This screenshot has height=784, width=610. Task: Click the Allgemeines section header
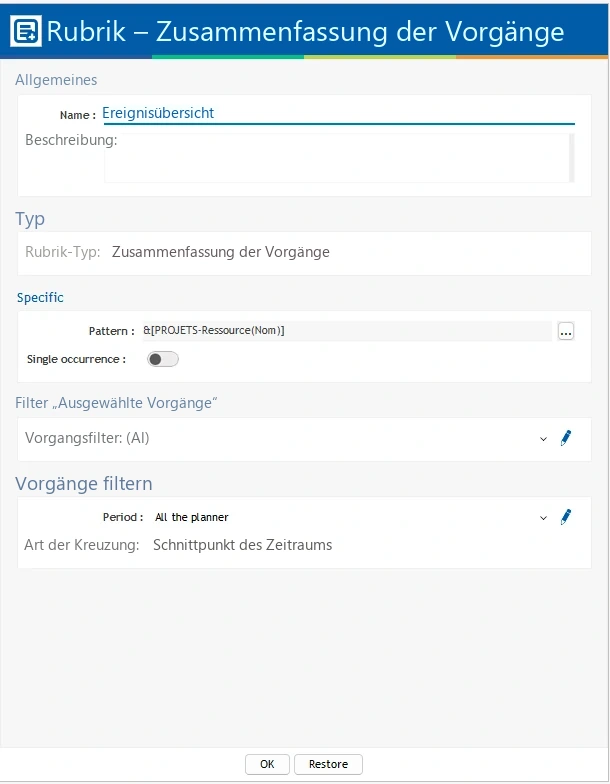point(56,80)
